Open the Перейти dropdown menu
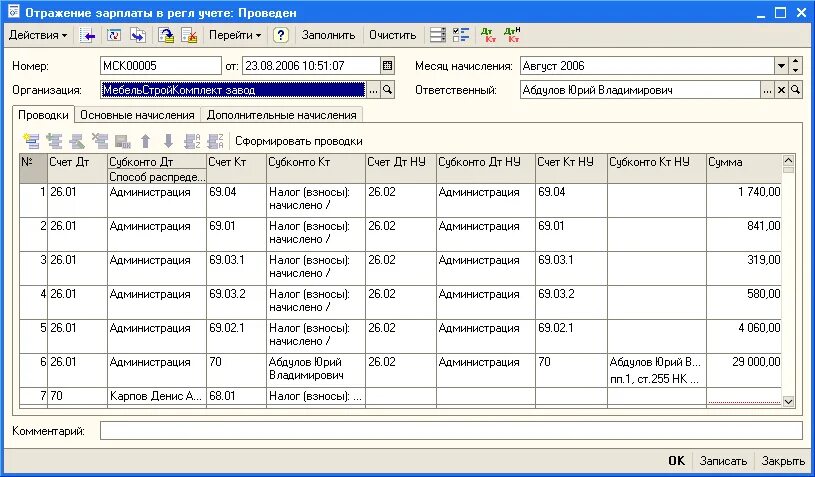Viewport: 815px width, 477px height. click(x=235, y=35)
